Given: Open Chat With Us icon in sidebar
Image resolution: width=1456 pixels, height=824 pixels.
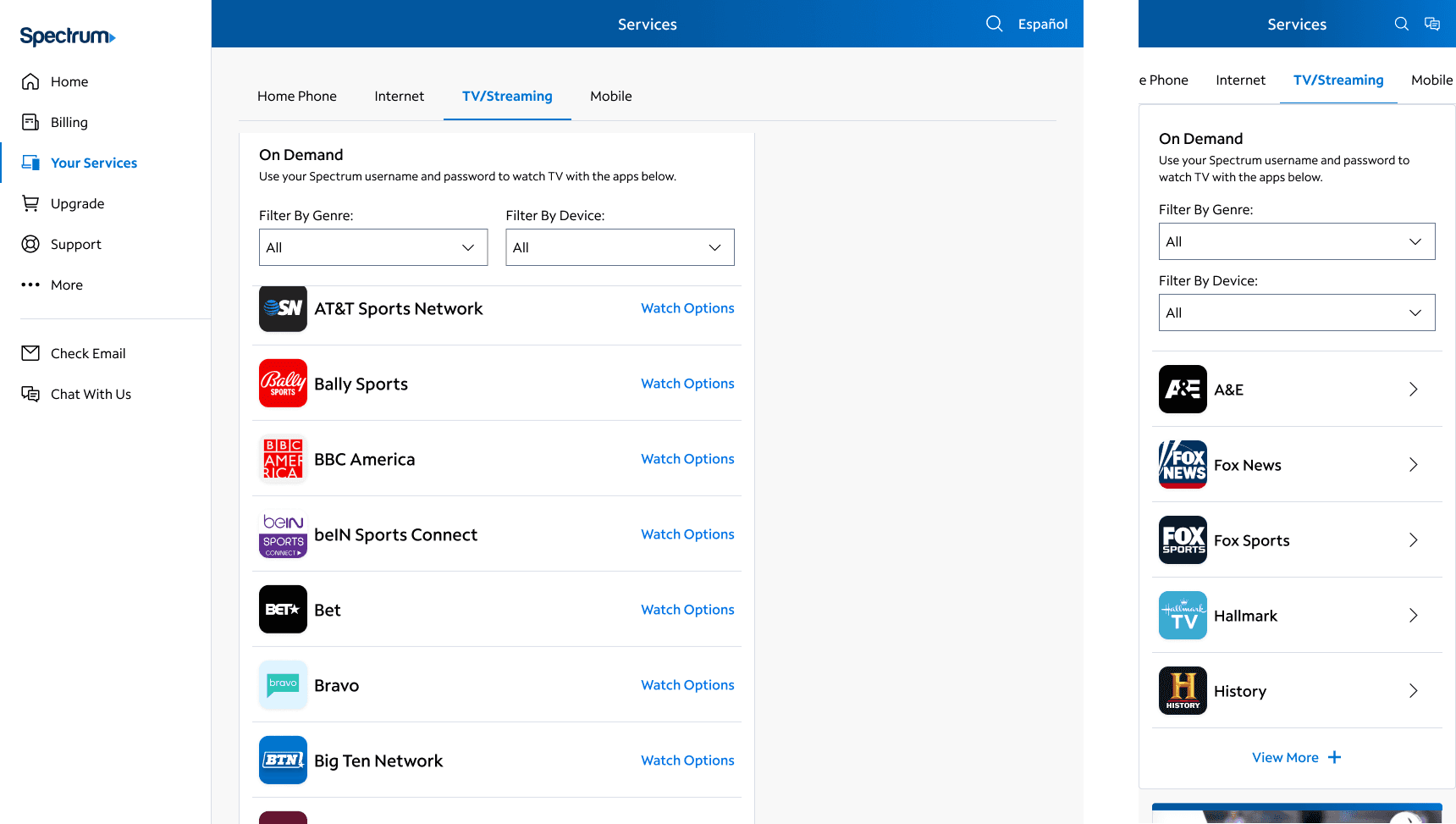Looking at the screenshot, I should pyautogui.click(x=30, y=394).
